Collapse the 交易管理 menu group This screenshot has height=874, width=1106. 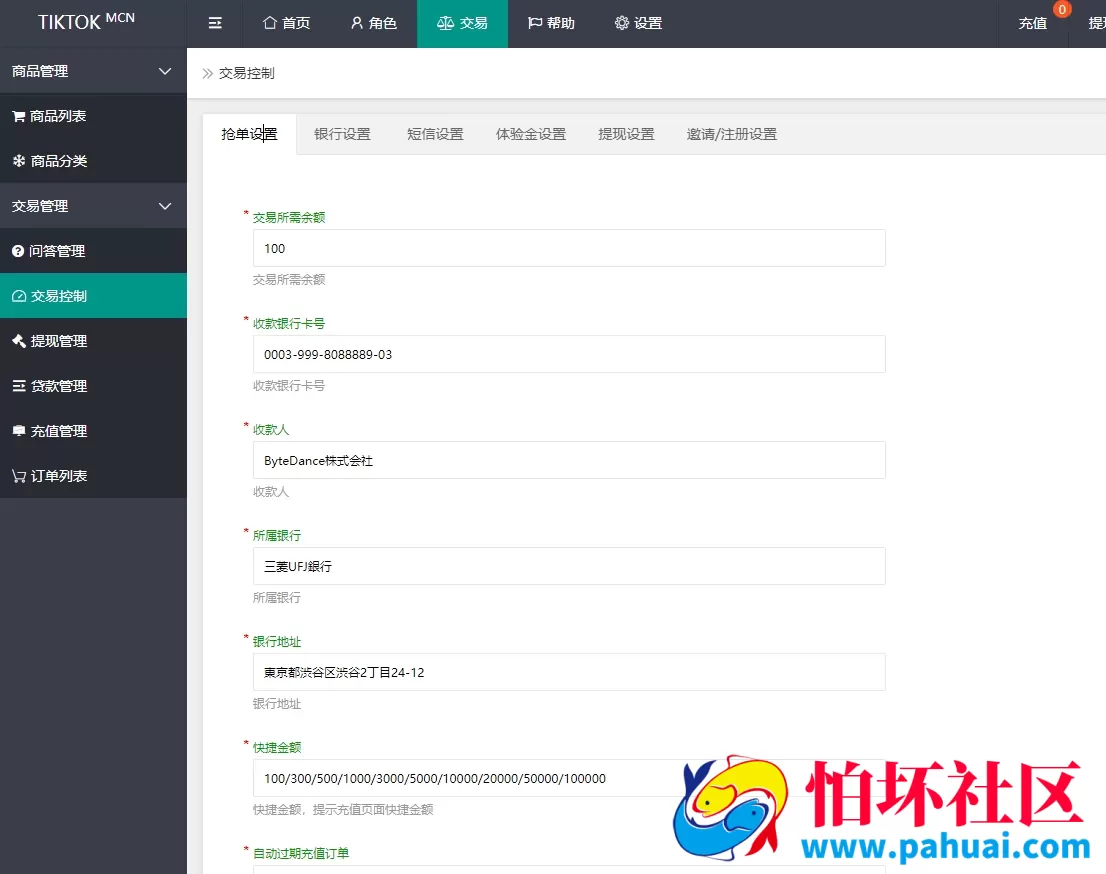[x=93, y=206]
